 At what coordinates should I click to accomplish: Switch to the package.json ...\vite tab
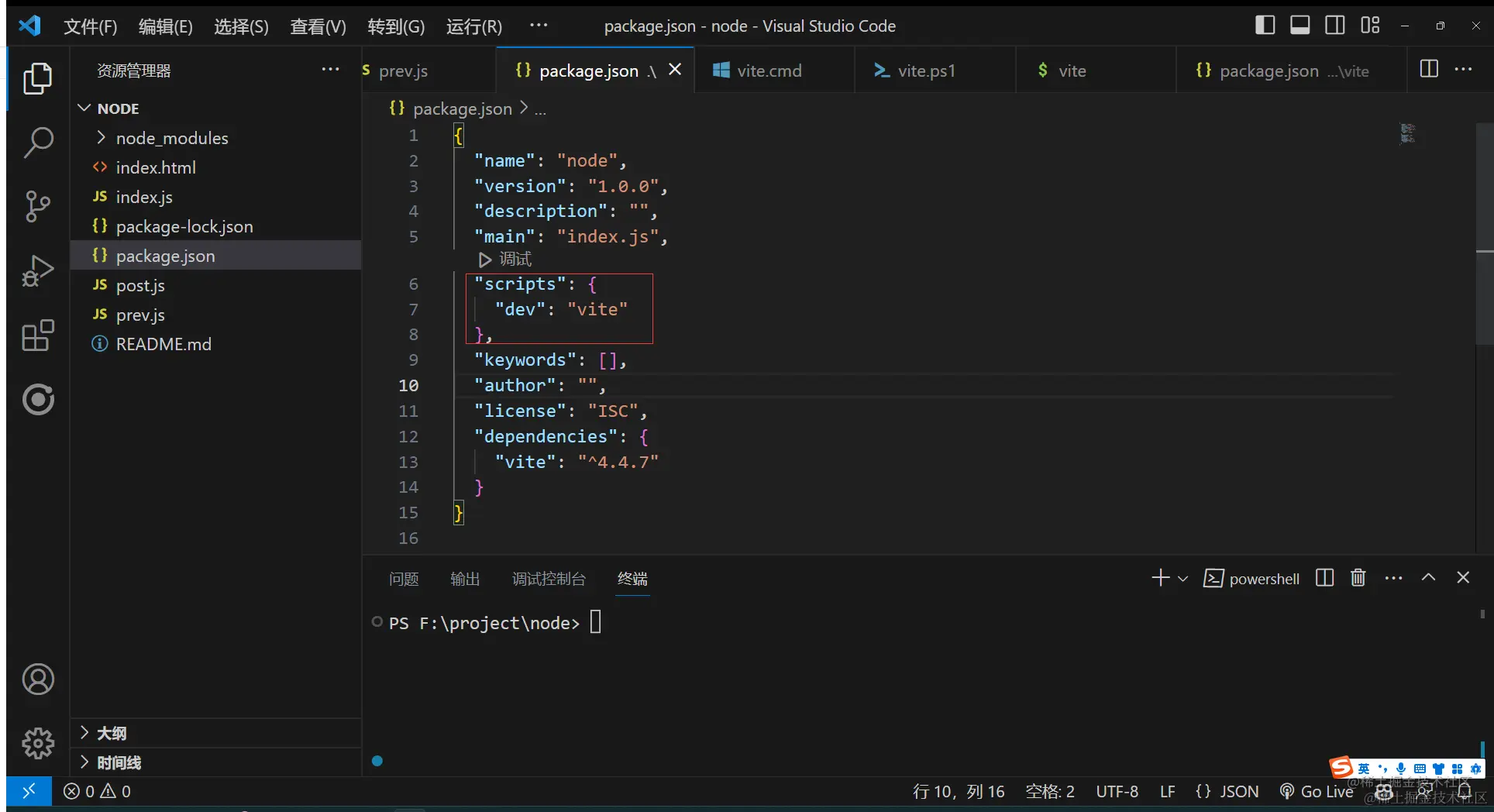tap(1291, 71)
